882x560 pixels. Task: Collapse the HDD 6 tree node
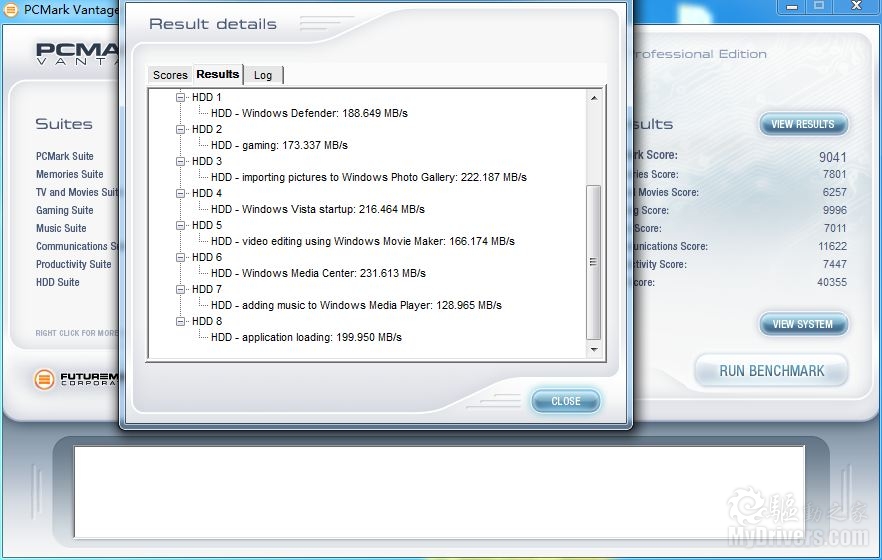181,258
